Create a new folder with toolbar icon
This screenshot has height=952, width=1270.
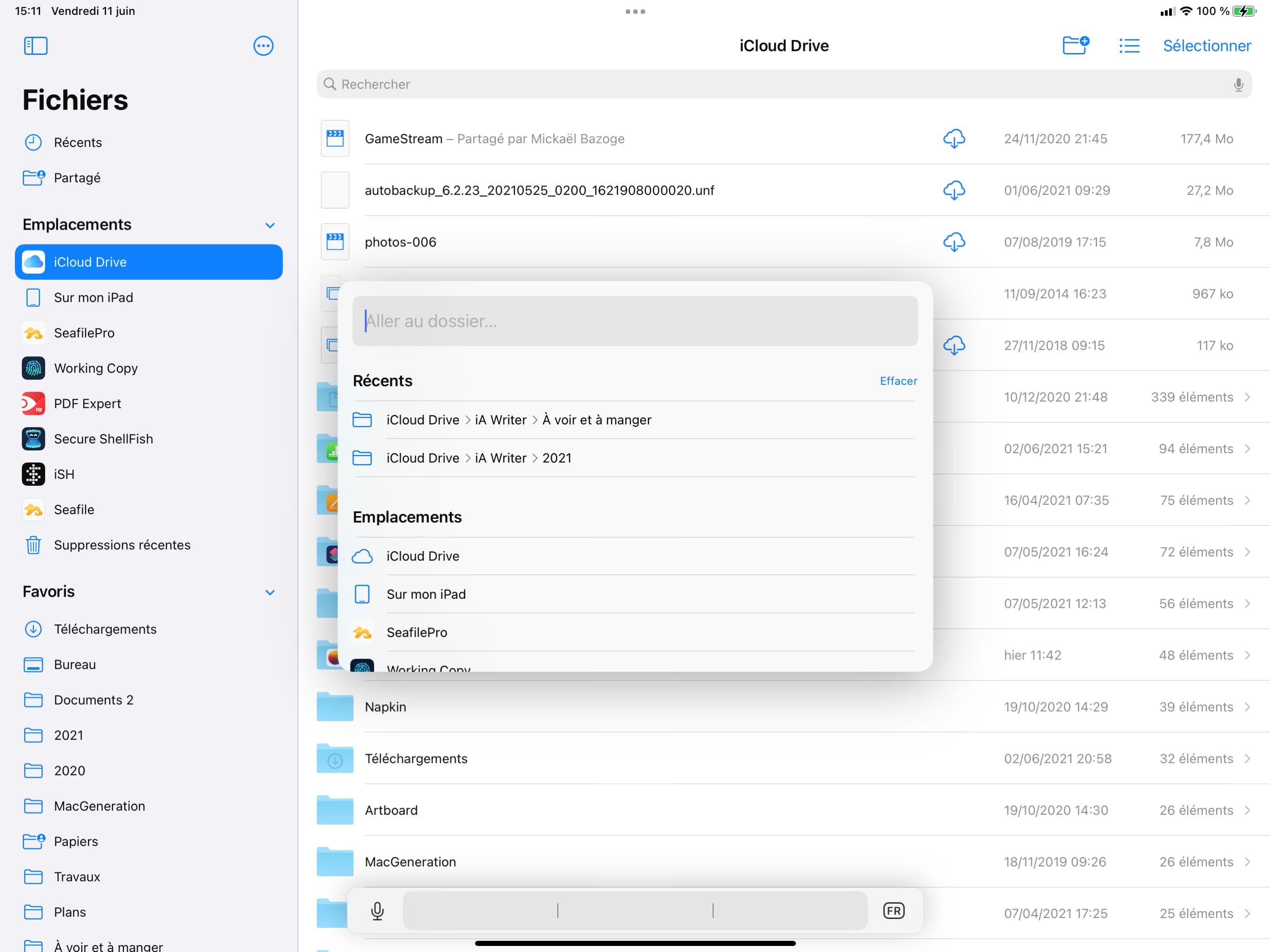[1075, 46]
